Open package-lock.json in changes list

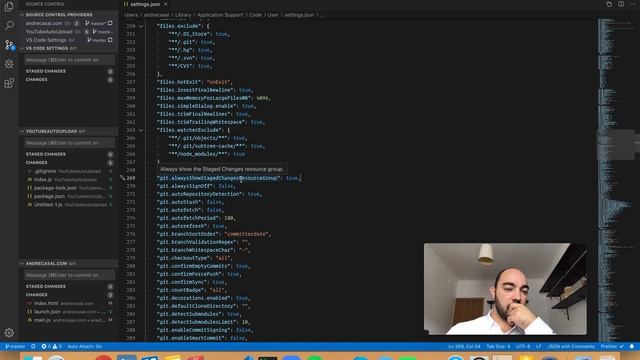(x=69, y=188)
